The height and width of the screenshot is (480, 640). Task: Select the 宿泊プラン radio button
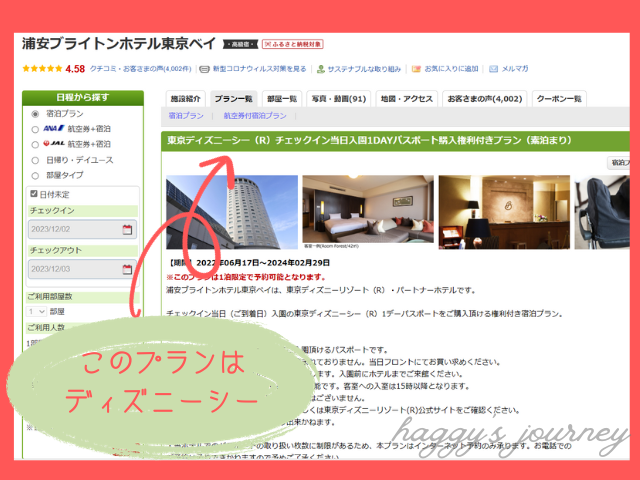click(x=36, y=114)
